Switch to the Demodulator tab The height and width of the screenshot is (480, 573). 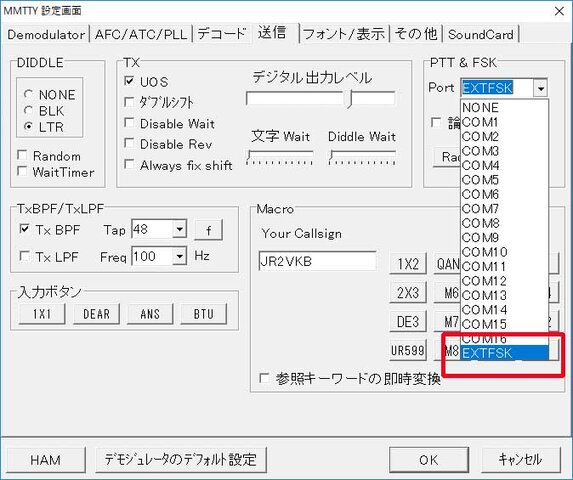point(46,35)
